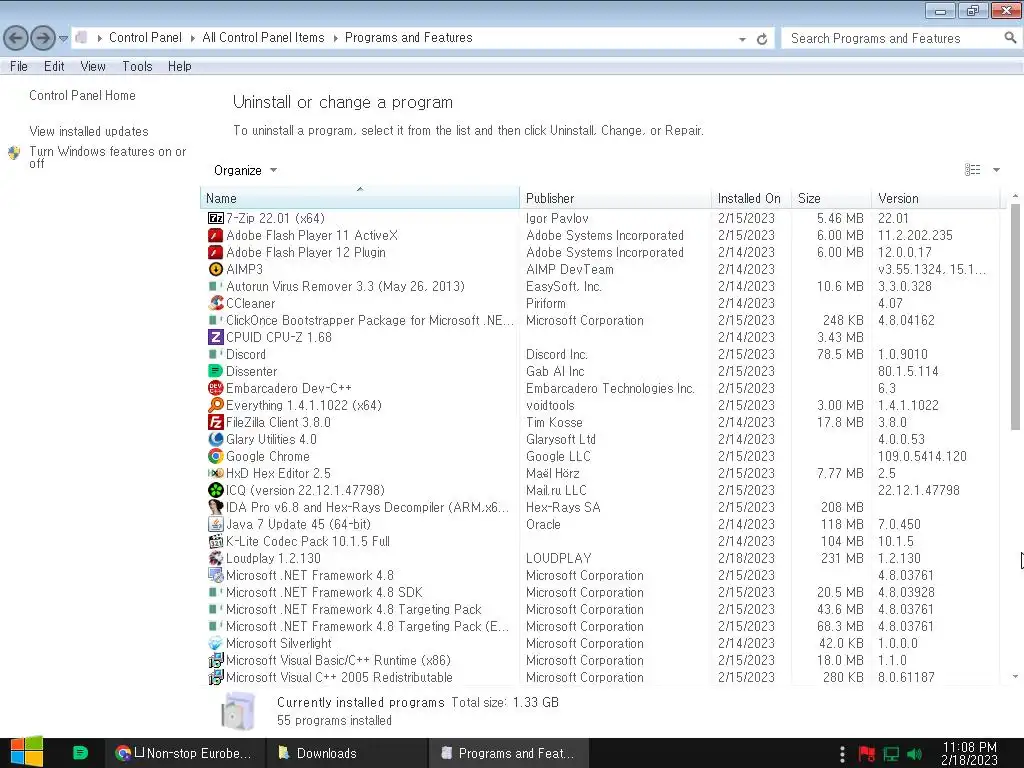Expand the chevron after Control Panel breadcrumb
Screen dimensions: 1024x768
pyautogui.click(x=193, y=39)
